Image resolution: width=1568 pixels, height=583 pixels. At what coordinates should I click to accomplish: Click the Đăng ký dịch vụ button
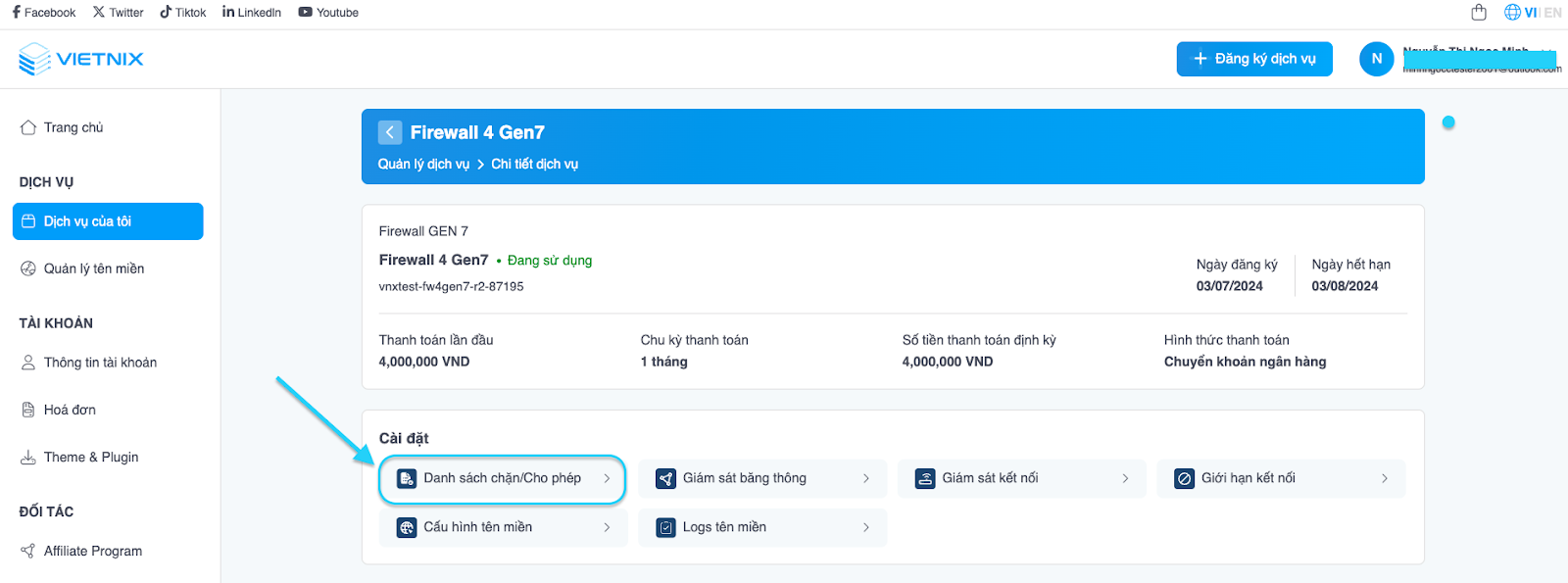[1254, 59]
